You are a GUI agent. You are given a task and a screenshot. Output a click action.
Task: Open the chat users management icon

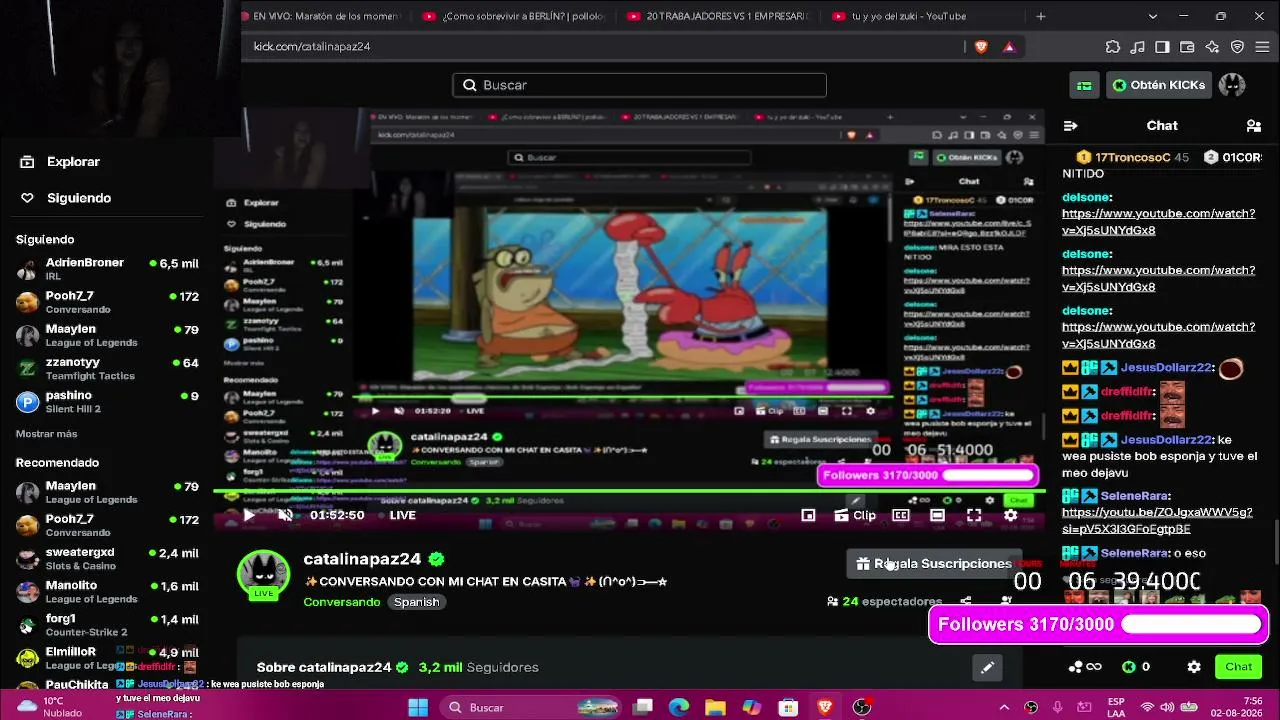[1253, 125]
